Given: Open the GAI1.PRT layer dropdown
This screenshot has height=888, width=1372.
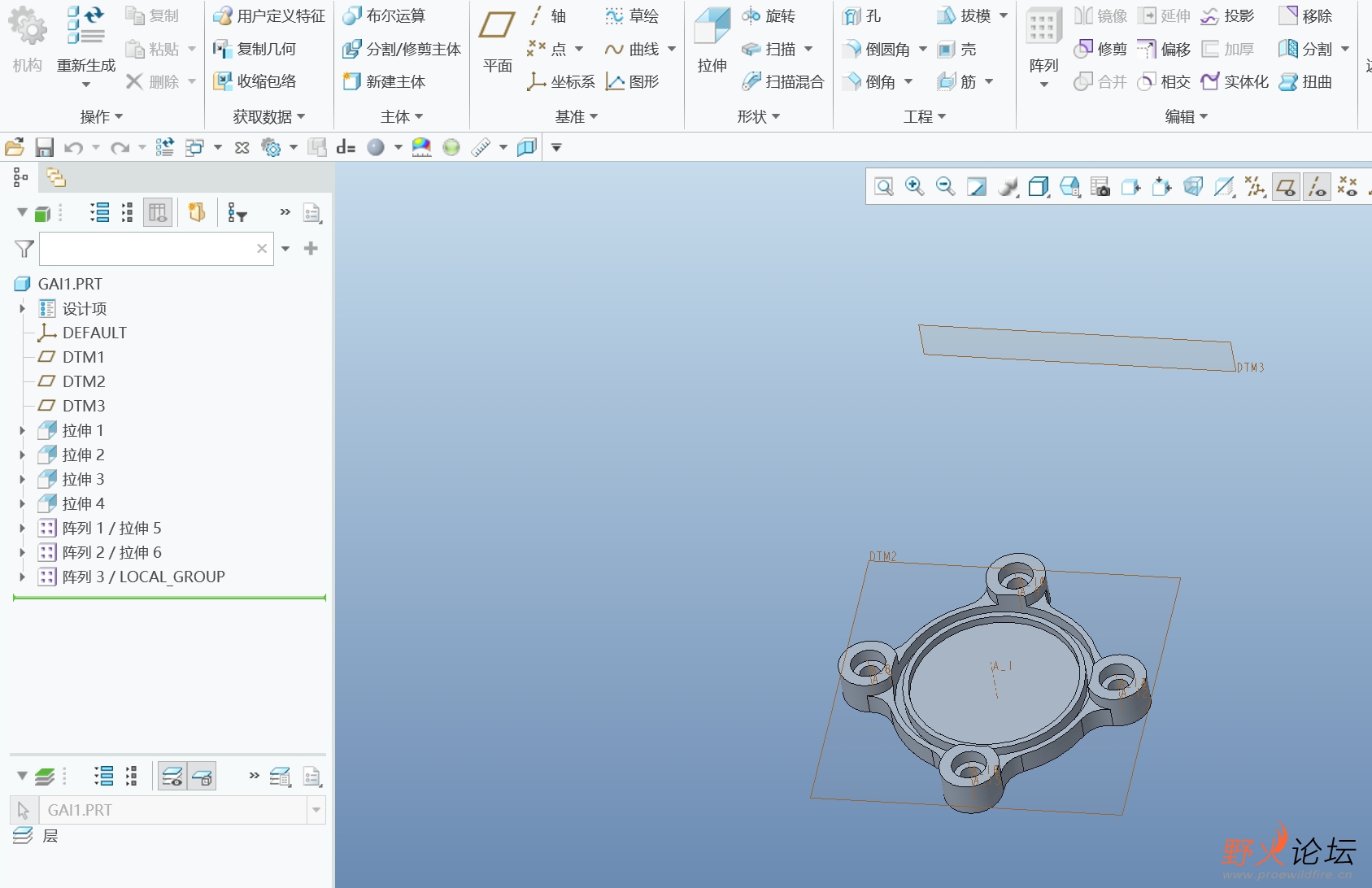Looking at the screenshot, I should (316, 810).
